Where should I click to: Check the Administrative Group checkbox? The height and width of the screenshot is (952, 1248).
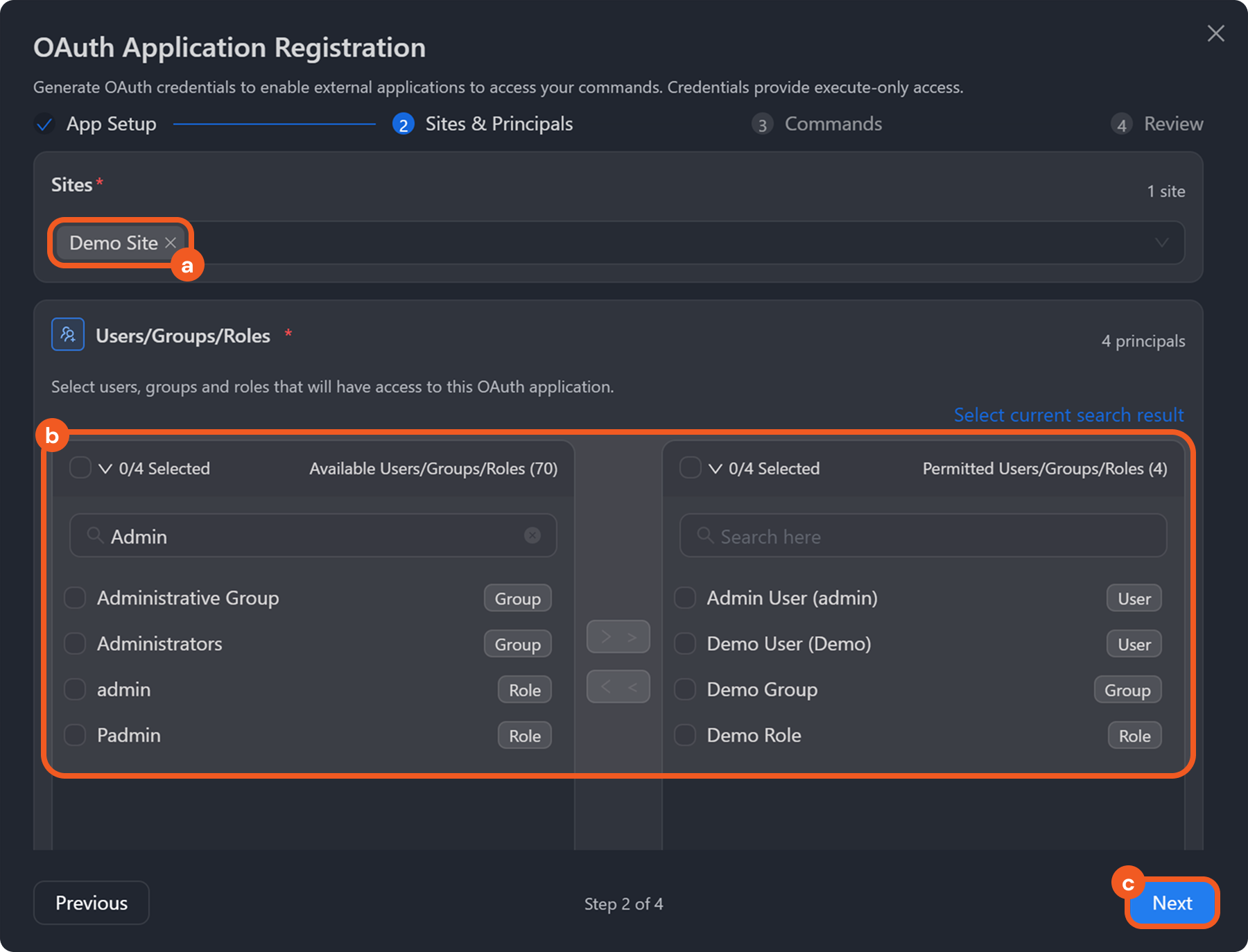[75, 598]
